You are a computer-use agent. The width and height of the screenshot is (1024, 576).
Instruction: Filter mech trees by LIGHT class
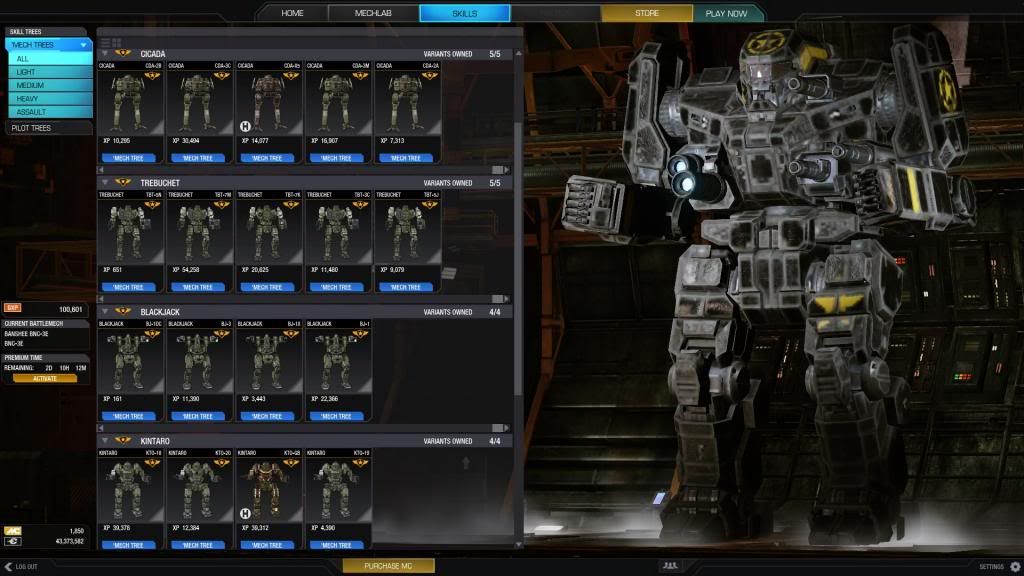pos(50,72)
